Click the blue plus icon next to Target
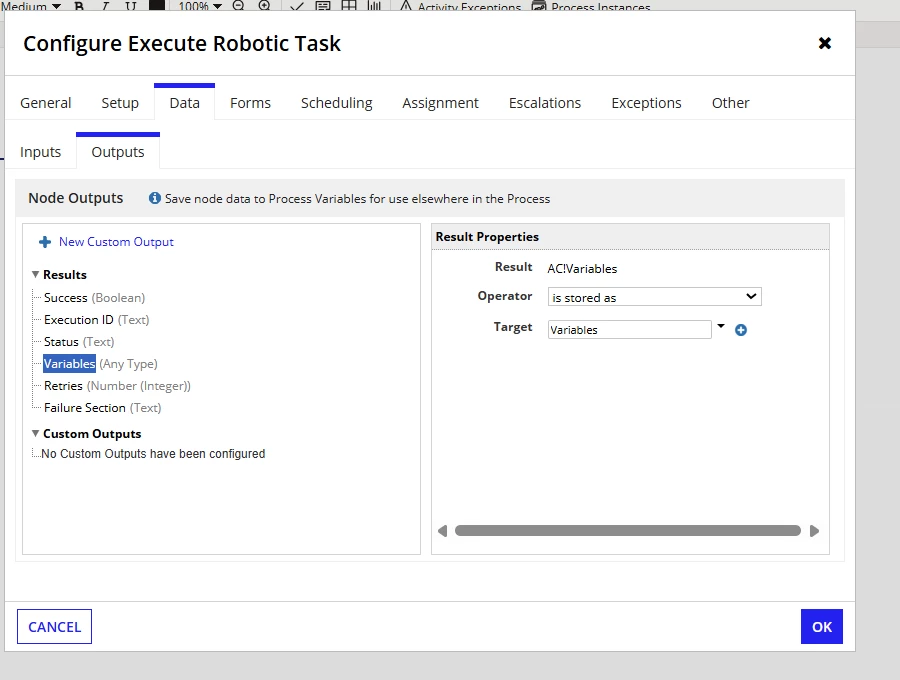The image size is (900, 680). tap(740, 330)
